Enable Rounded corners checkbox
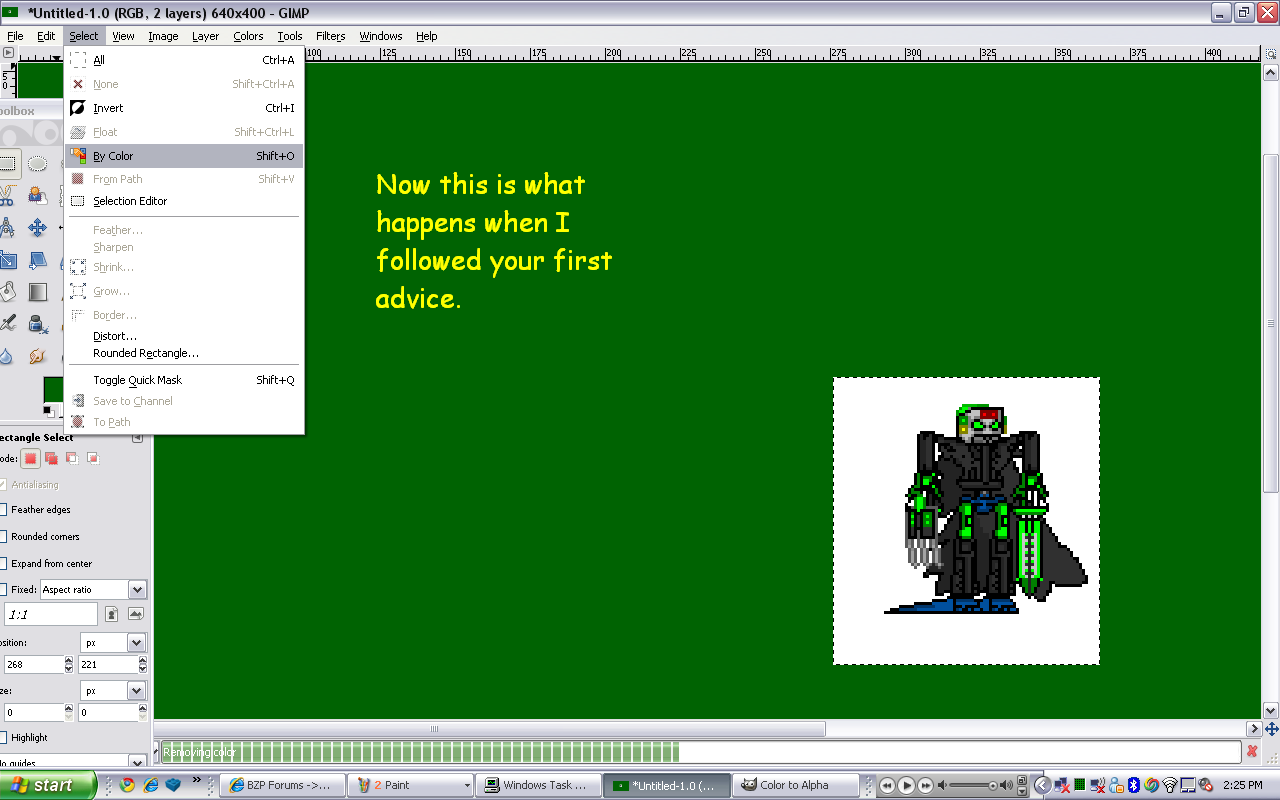 click(3, 537)
